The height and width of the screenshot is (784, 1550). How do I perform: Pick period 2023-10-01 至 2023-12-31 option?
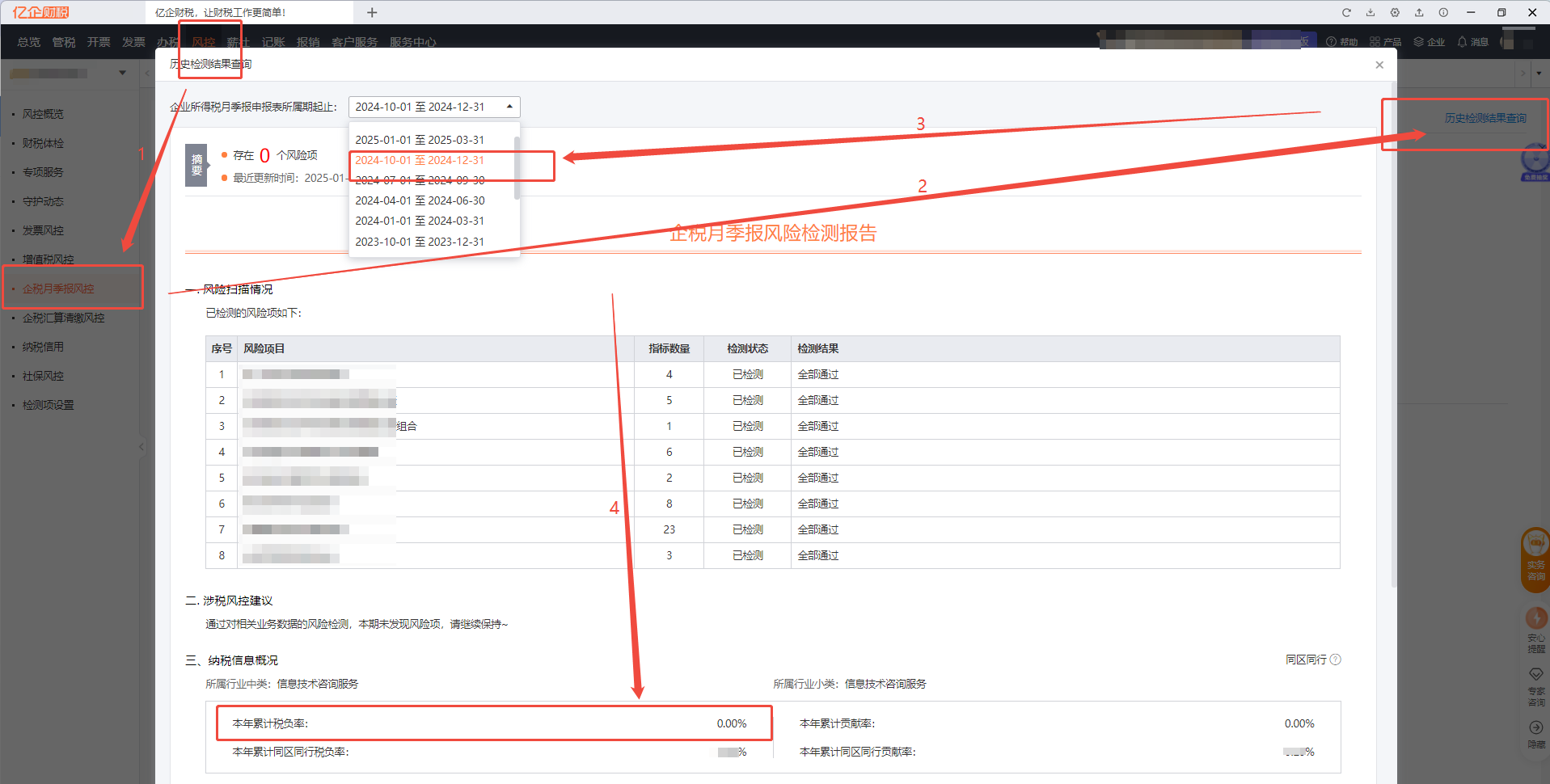pos(420,242)
